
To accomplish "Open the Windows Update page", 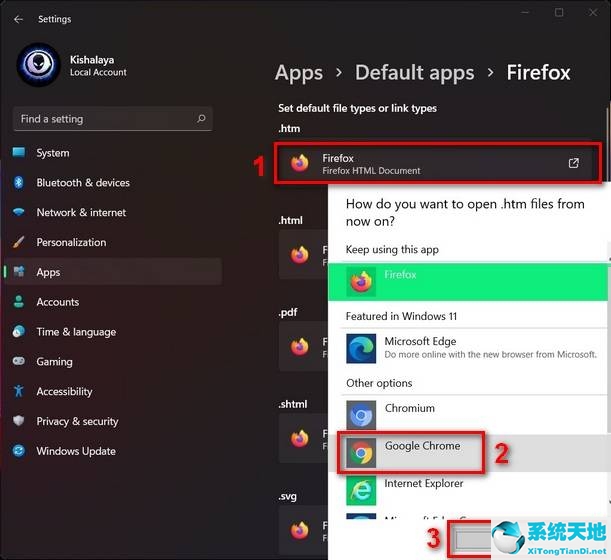I will tap(76, 451).
